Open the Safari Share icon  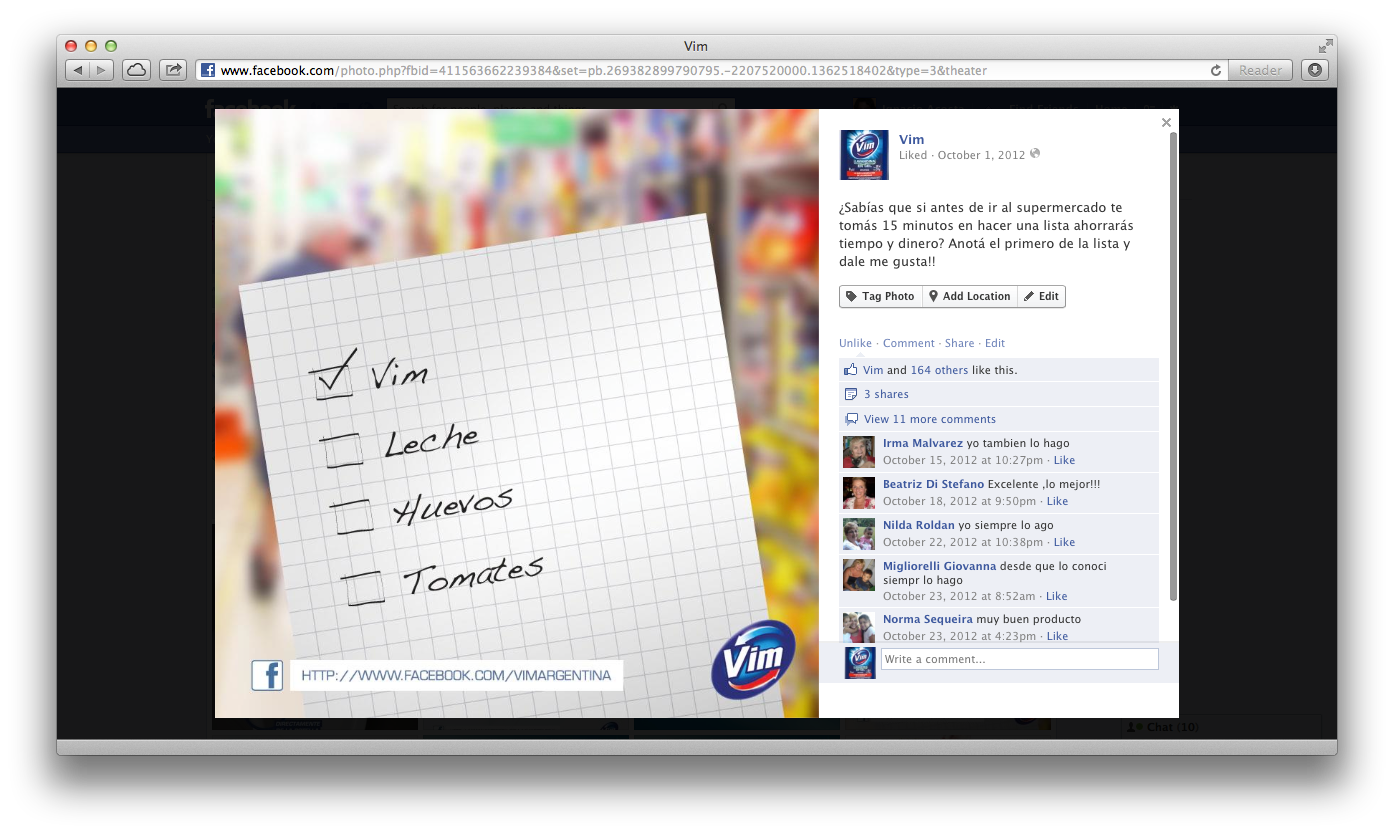pyautogui.click(x=173, y=70)
